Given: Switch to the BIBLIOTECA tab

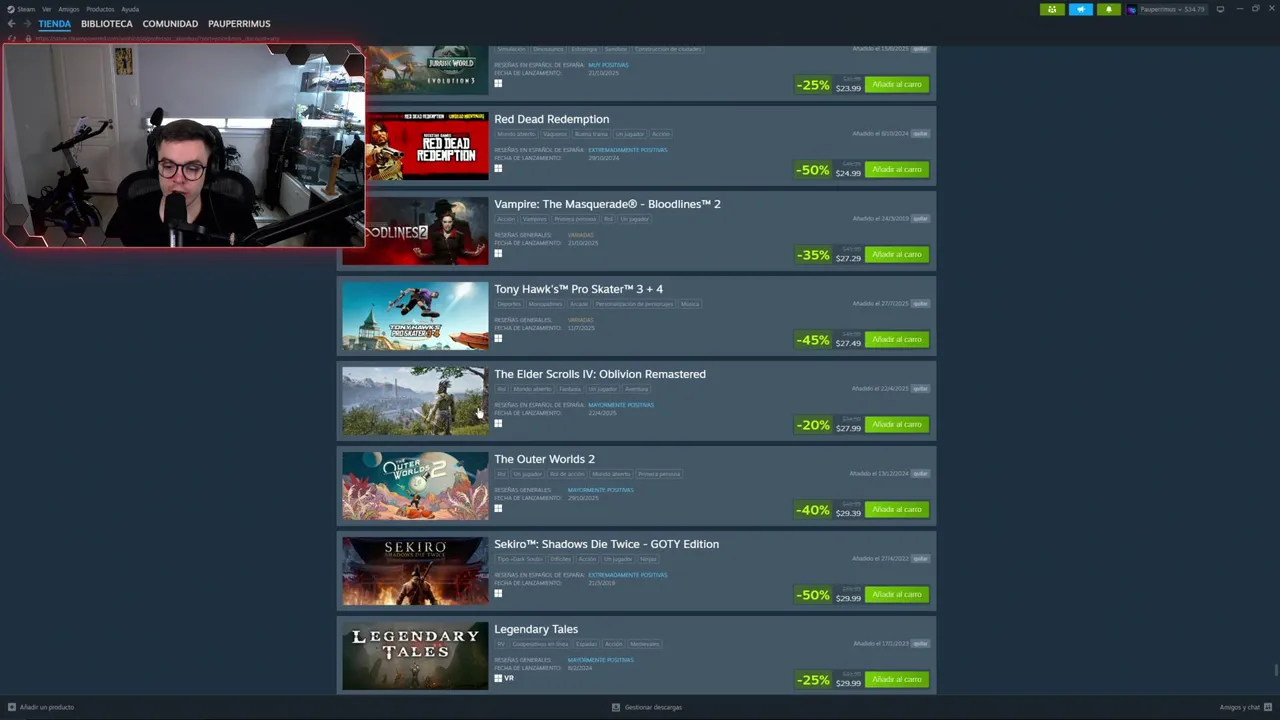Looking at the screenshot, I should coord(106,23).
